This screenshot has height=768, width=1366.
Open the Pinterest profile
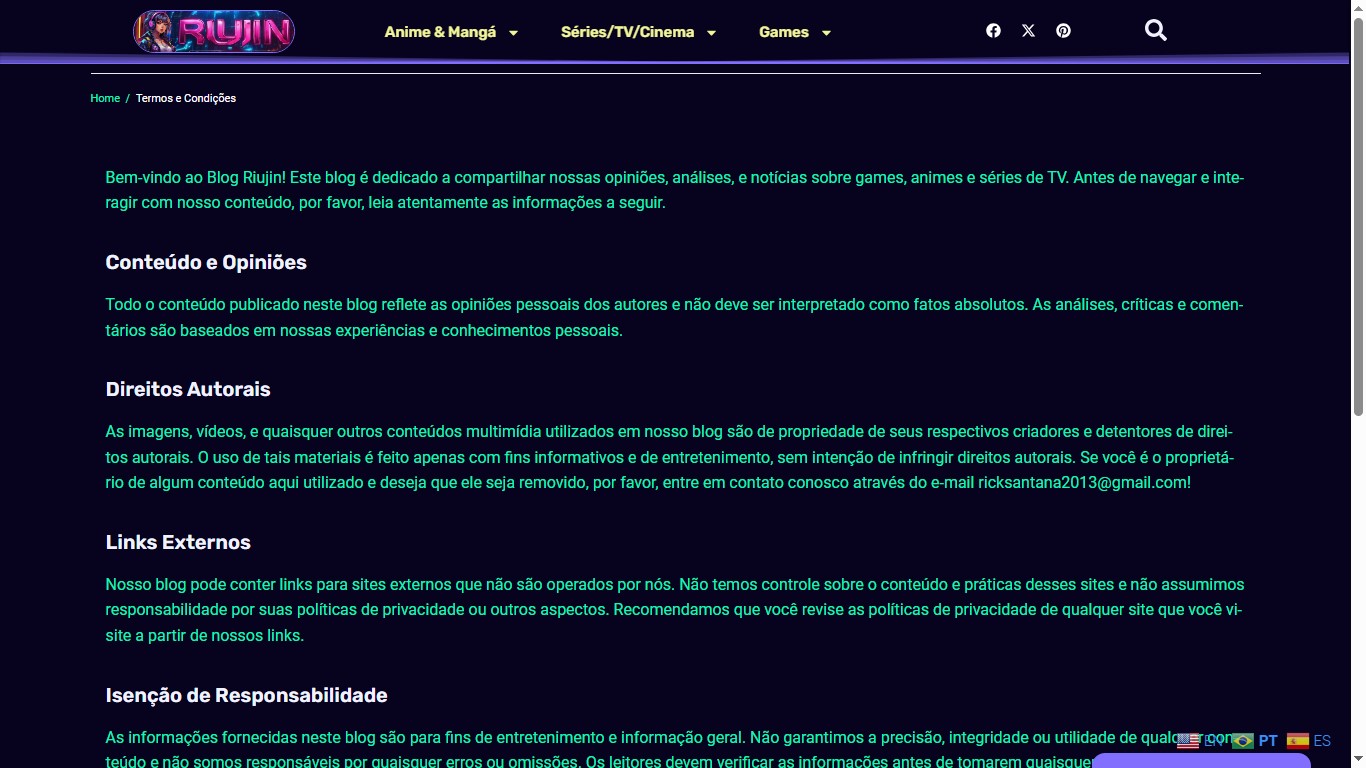click(1063, 30)
